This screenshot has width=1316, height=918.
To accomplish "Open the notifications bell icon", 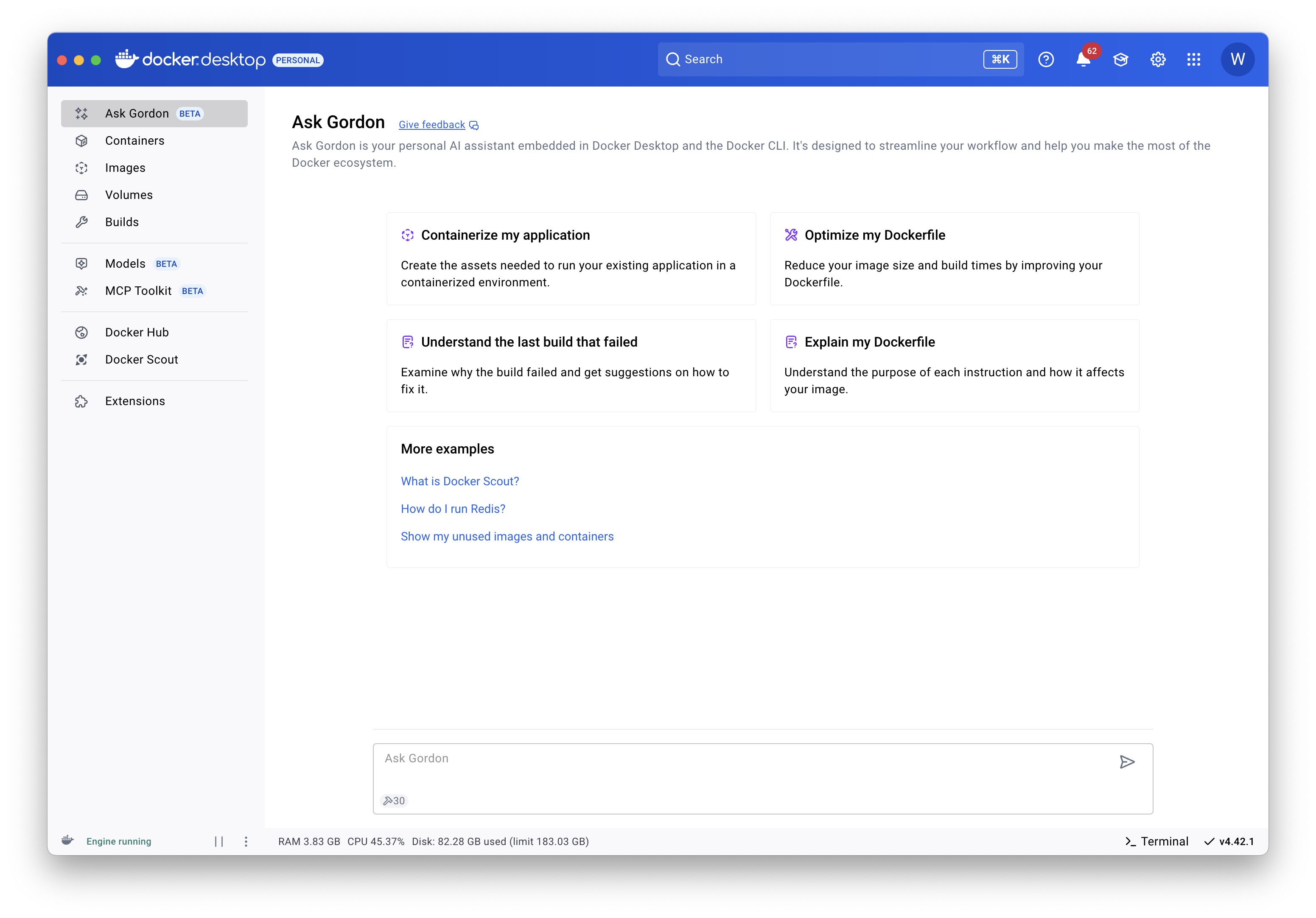I will 1082,59.
